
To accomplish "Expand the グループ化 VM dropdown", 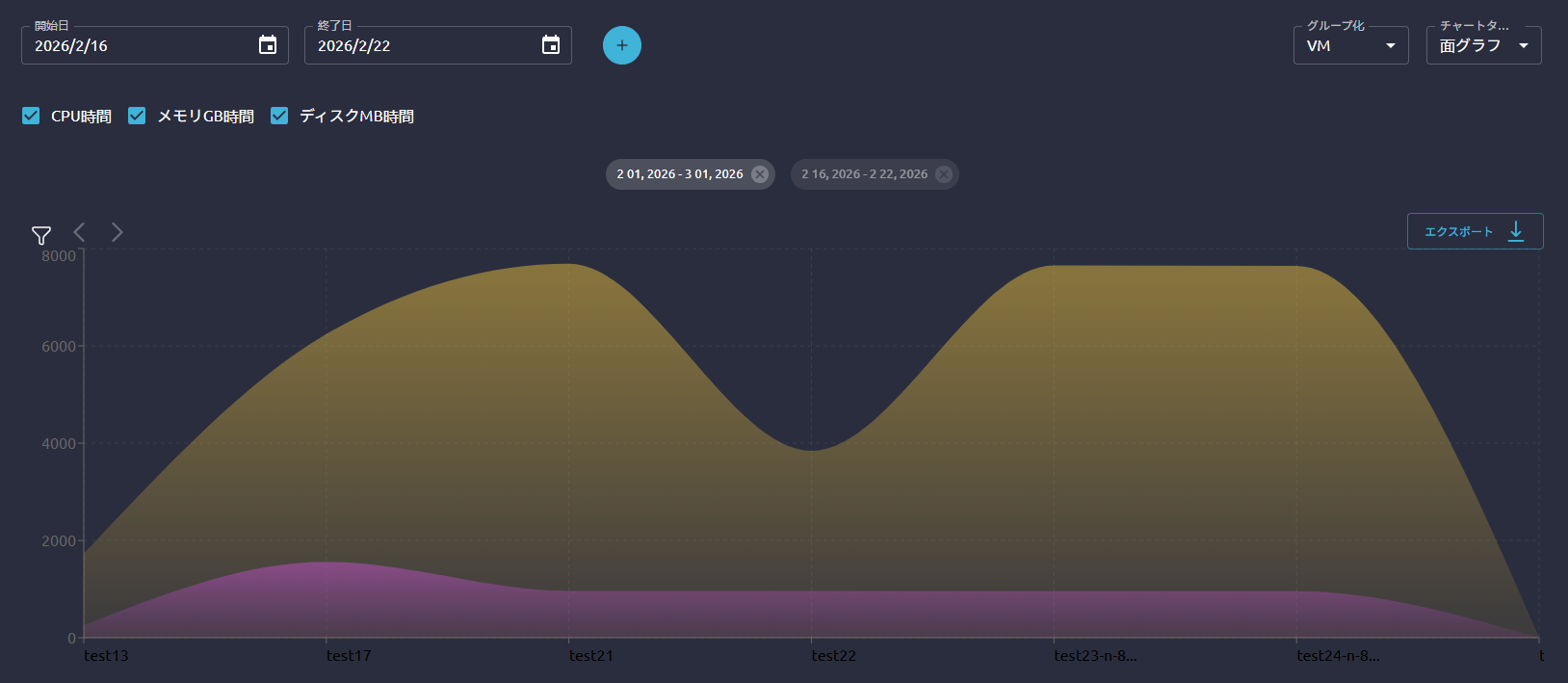I will pos(1350,46).
